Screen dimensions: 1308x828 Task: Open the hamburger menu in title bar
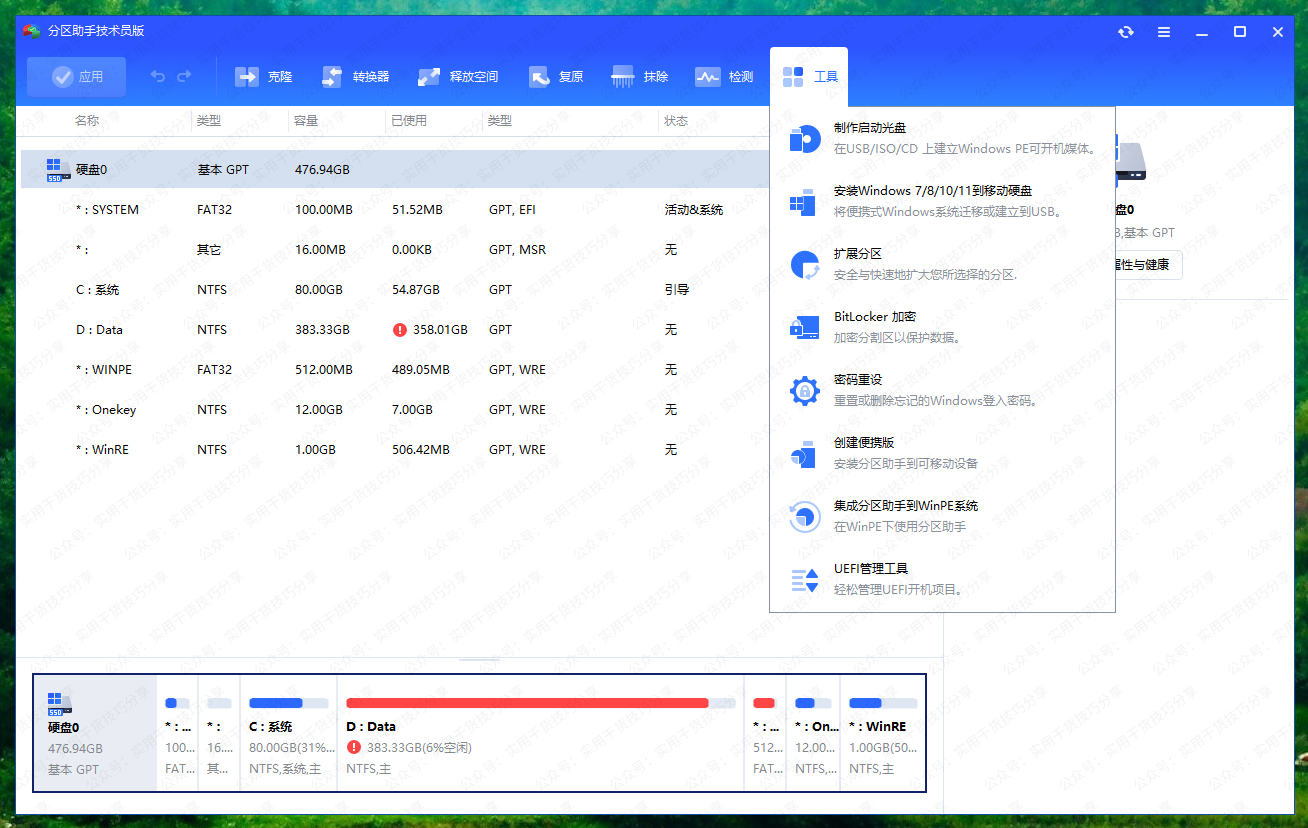[x=1163, y=31]
